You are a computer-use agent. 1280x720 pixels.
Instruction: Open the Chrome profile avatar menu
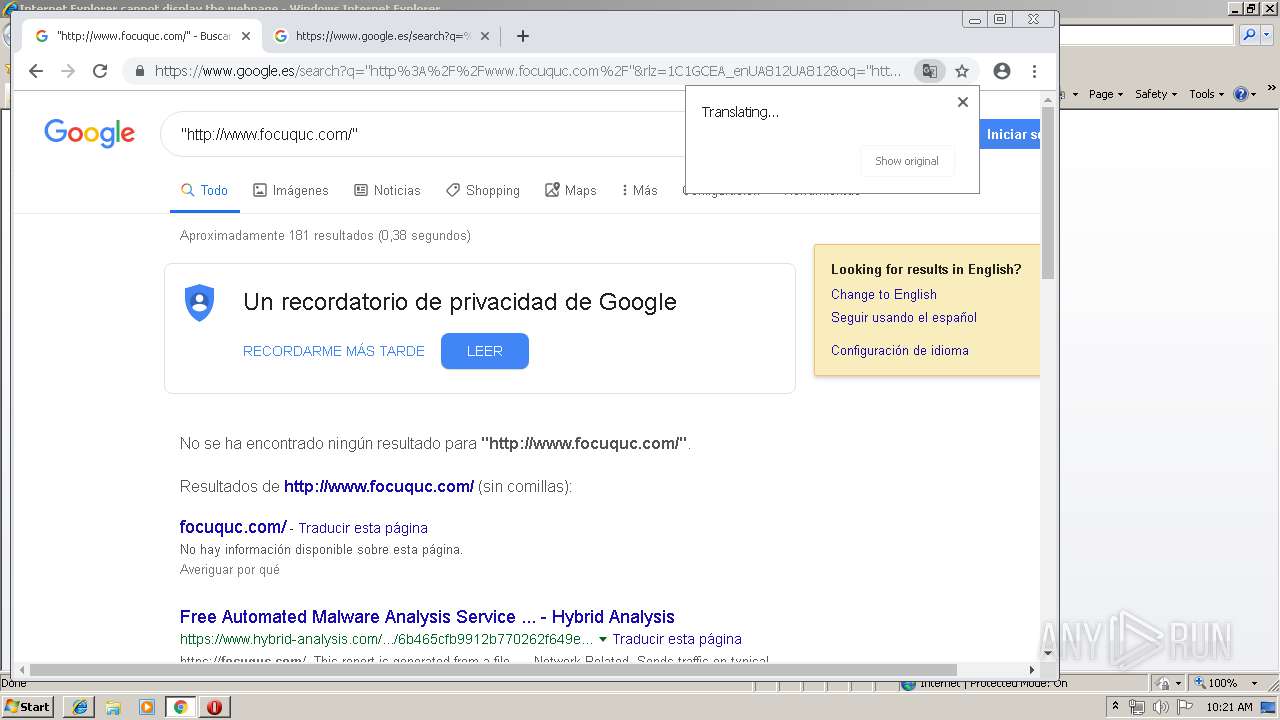point(1002,71)
